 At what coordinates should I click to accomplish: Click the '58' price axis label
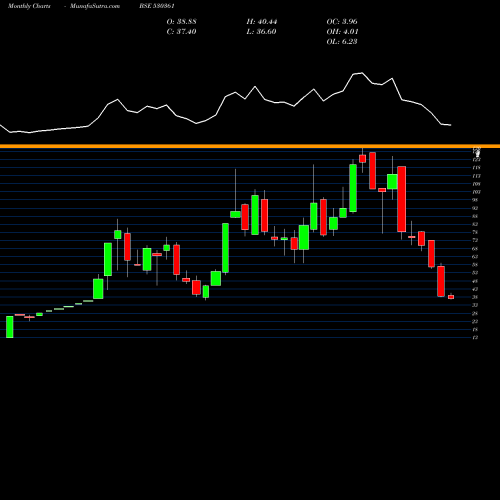coord(475,265)
